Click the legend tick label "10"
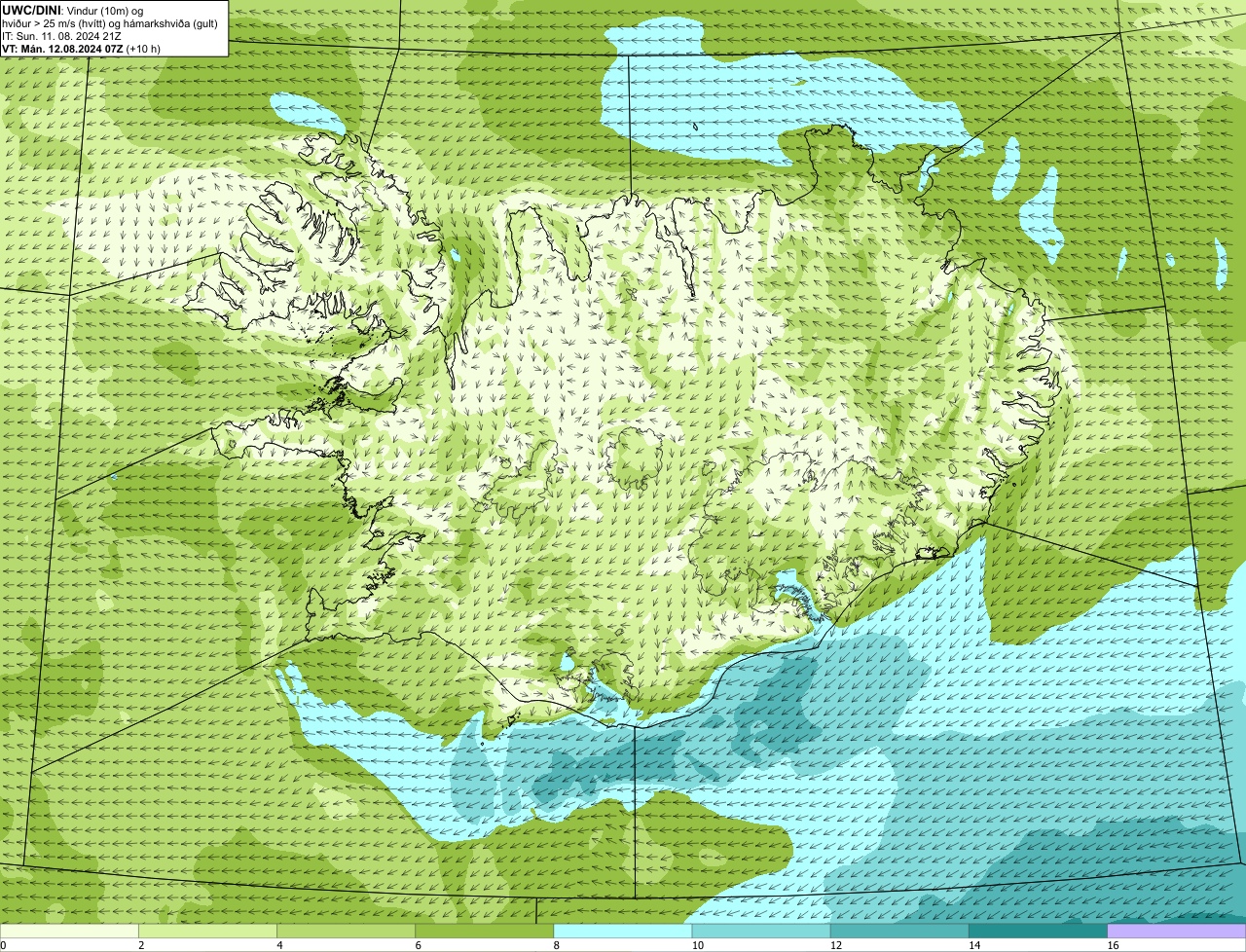The height and width of the screenshot is (952, 1246). [x=697, y=945]
